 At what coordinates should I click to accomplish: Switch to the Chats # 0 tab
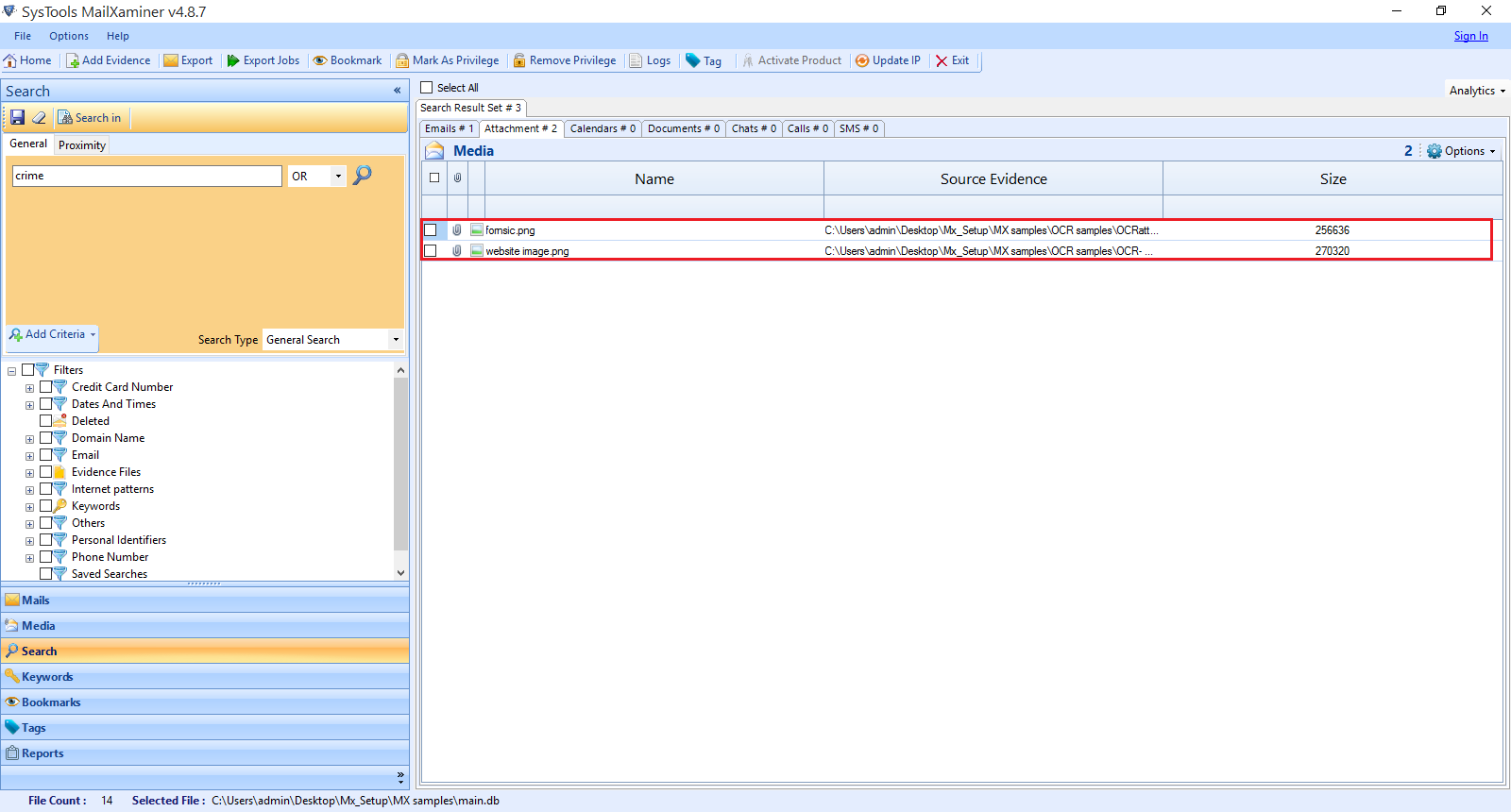[x=754, y=128]
